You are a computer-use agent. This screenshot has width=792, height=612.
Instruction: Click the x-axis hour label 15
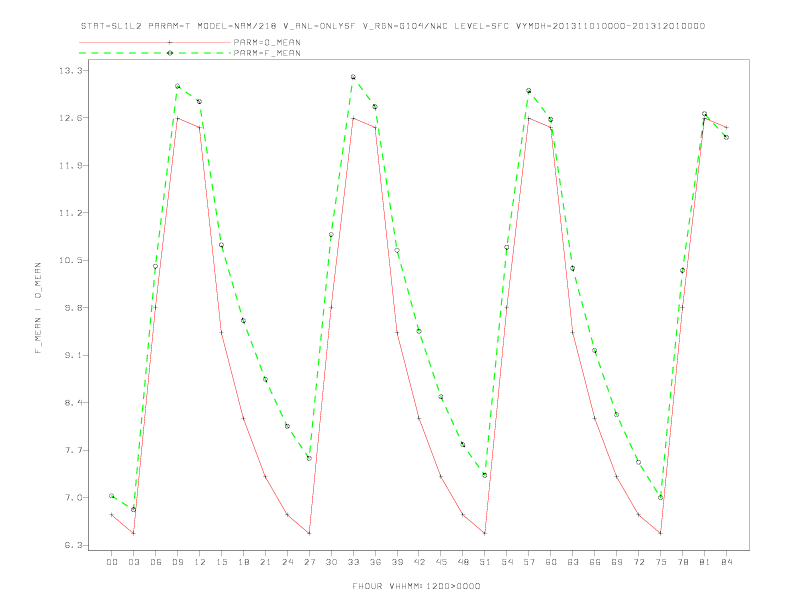tap(221, 562)
